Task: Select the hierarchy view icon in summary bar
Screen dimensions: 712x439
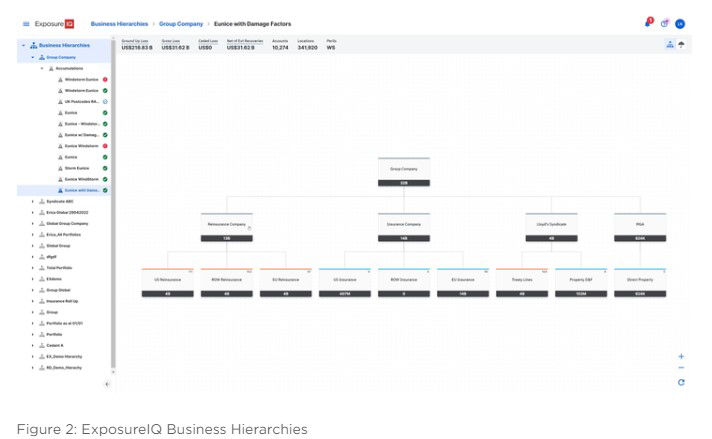Action: click(670, 44)
